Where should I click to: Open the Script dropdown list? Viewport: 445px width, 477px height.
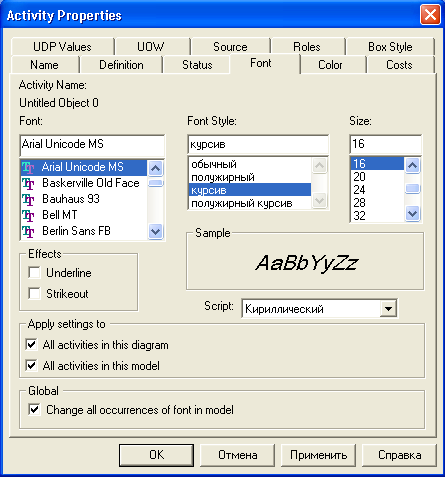(x=388, y=309)
